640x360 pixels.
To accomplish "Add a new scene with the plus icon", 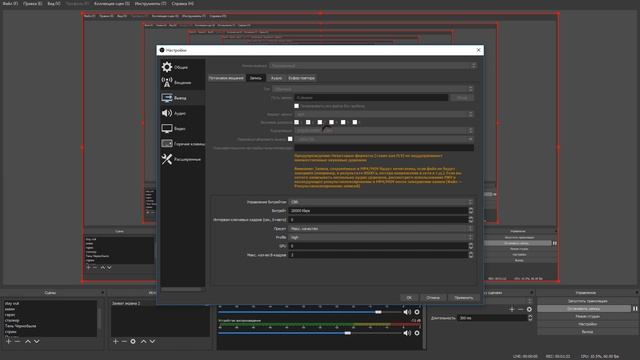I will (x=9, y=341).
